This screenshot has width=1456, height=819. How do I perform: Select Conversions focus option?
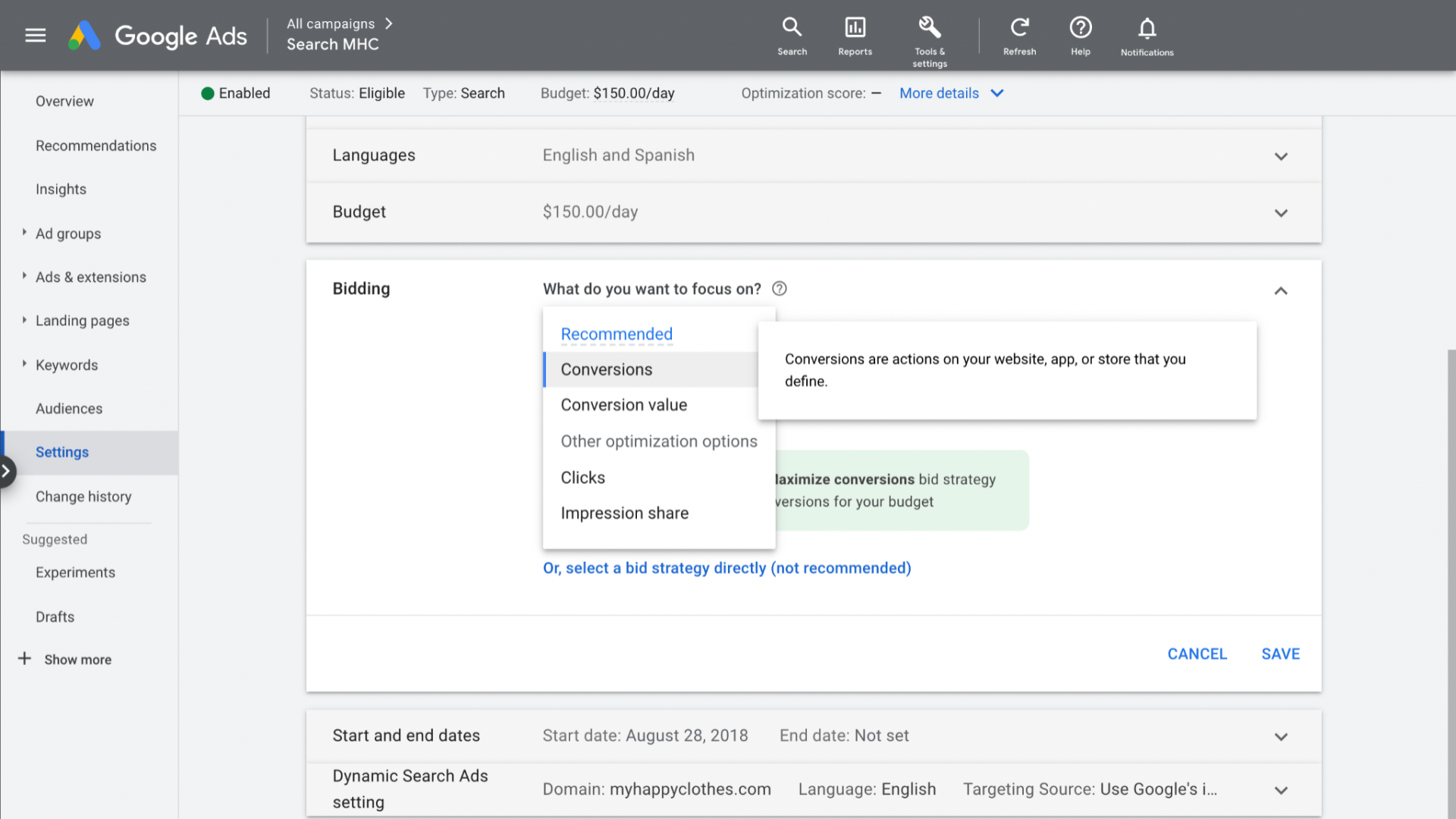click(x=651, y=369)
